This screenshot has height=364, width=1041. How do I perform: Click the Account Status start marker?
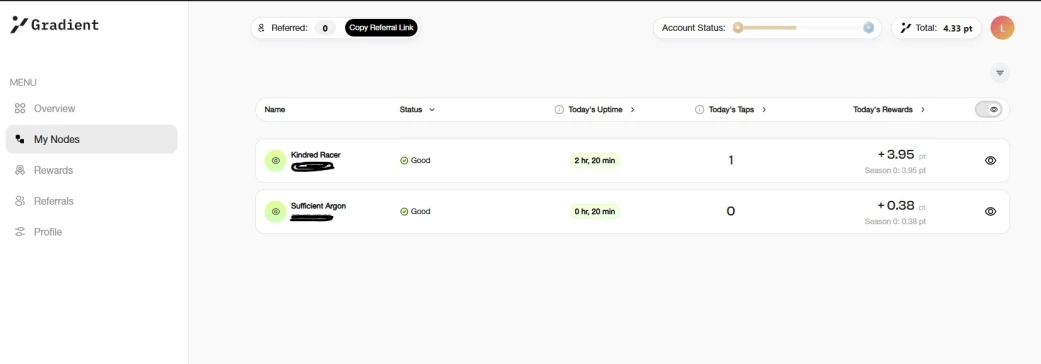pyautogui.click(x=738, y=28)
